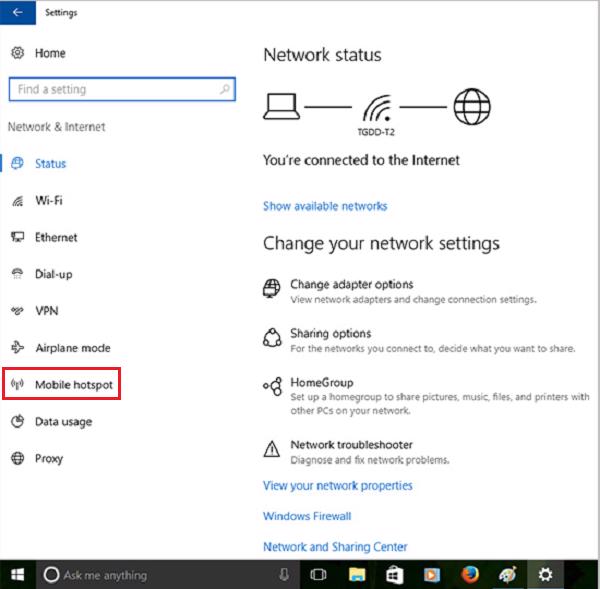Open Dial-up settings

(53, 274)
